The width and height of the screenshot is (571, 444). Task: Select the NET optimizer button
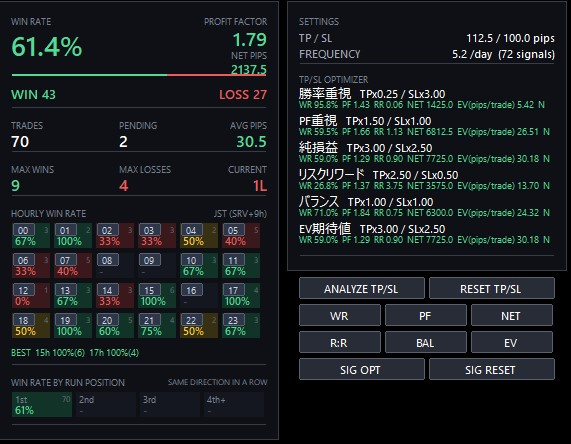[x=512, y=315]
